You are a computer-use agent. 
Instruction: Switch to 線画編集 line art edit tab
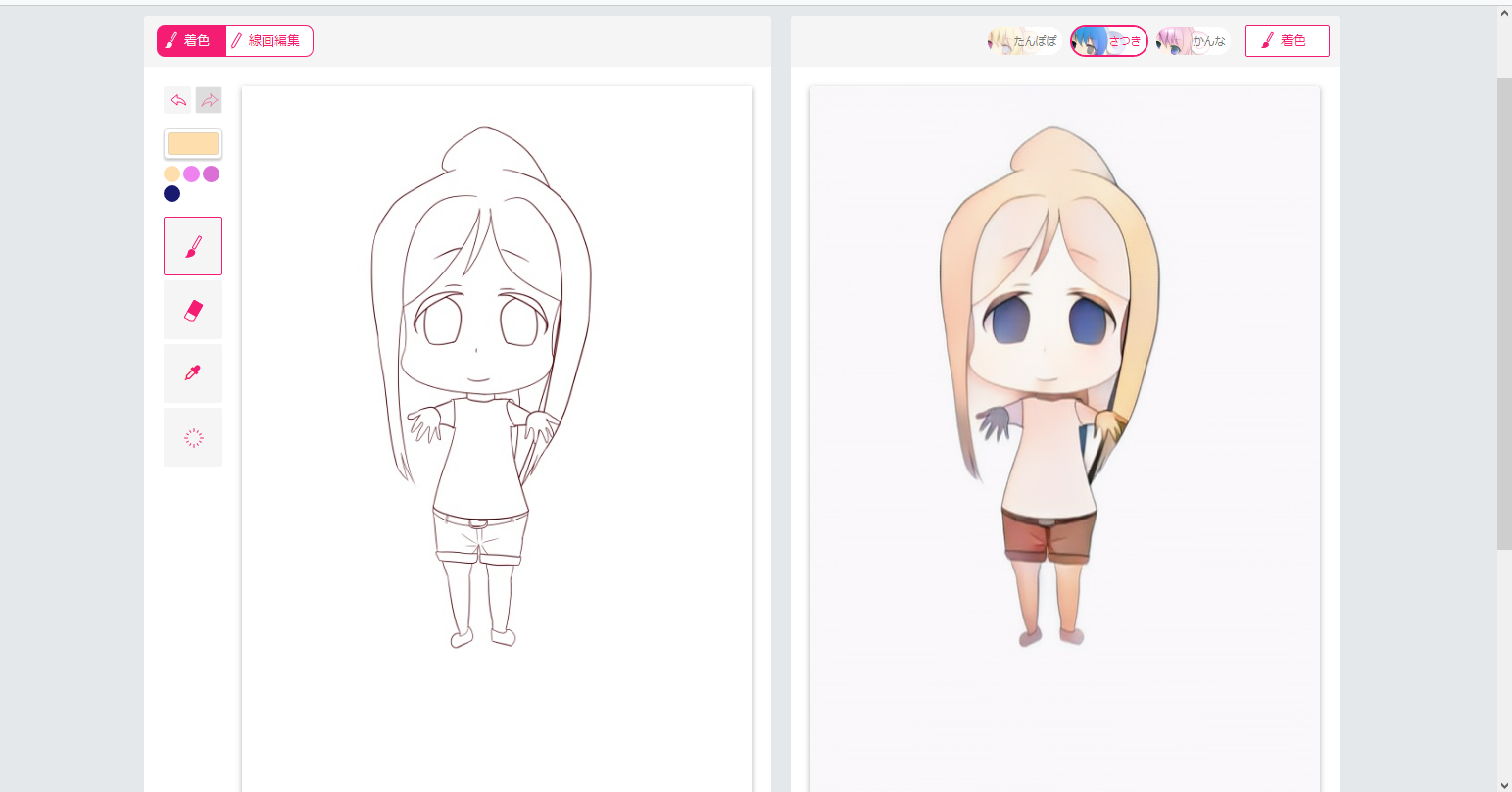pos(268,41)
